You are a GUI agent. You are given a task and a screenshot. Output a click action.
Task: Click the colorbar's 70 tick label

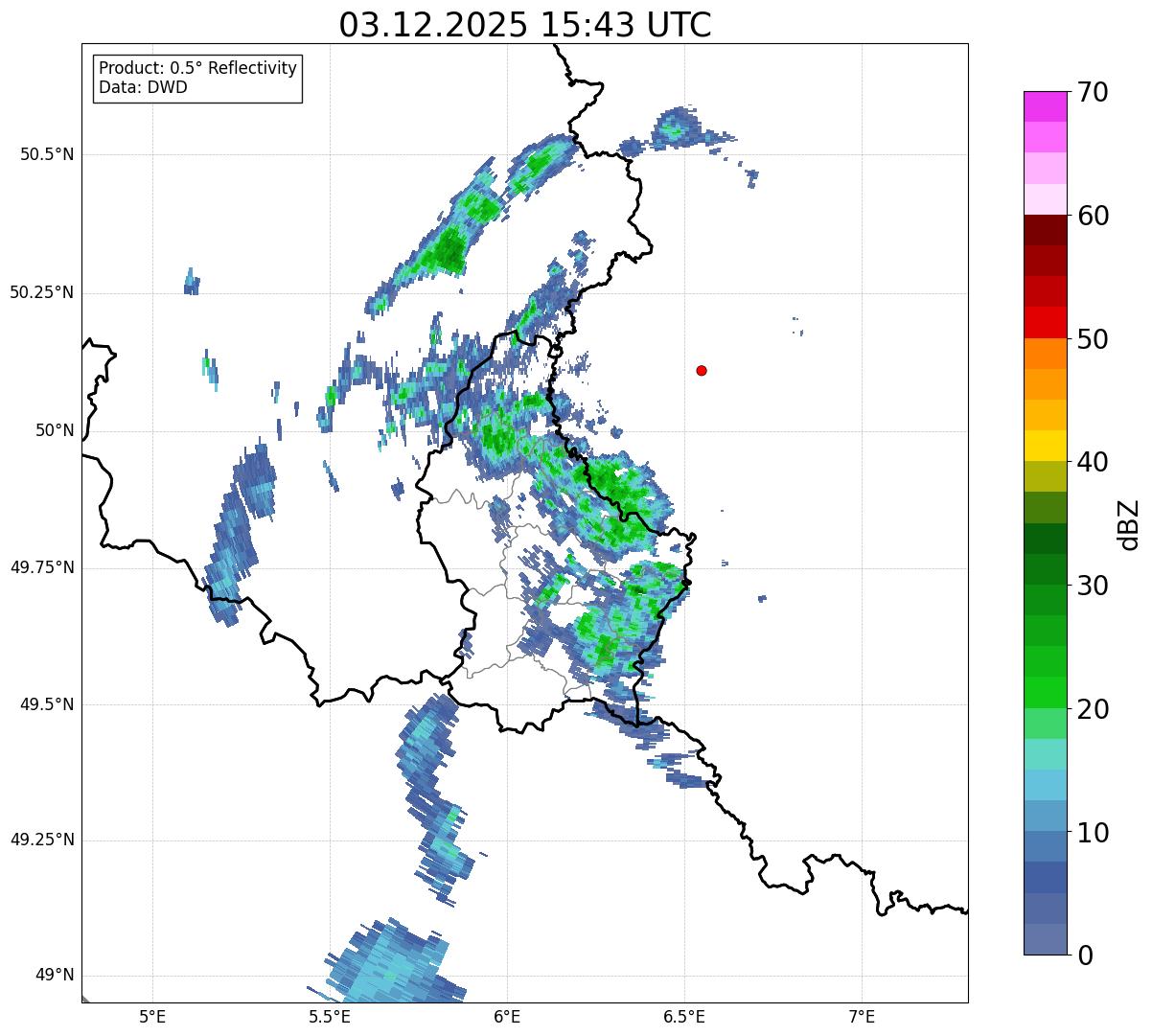(x=1093, y=92)
